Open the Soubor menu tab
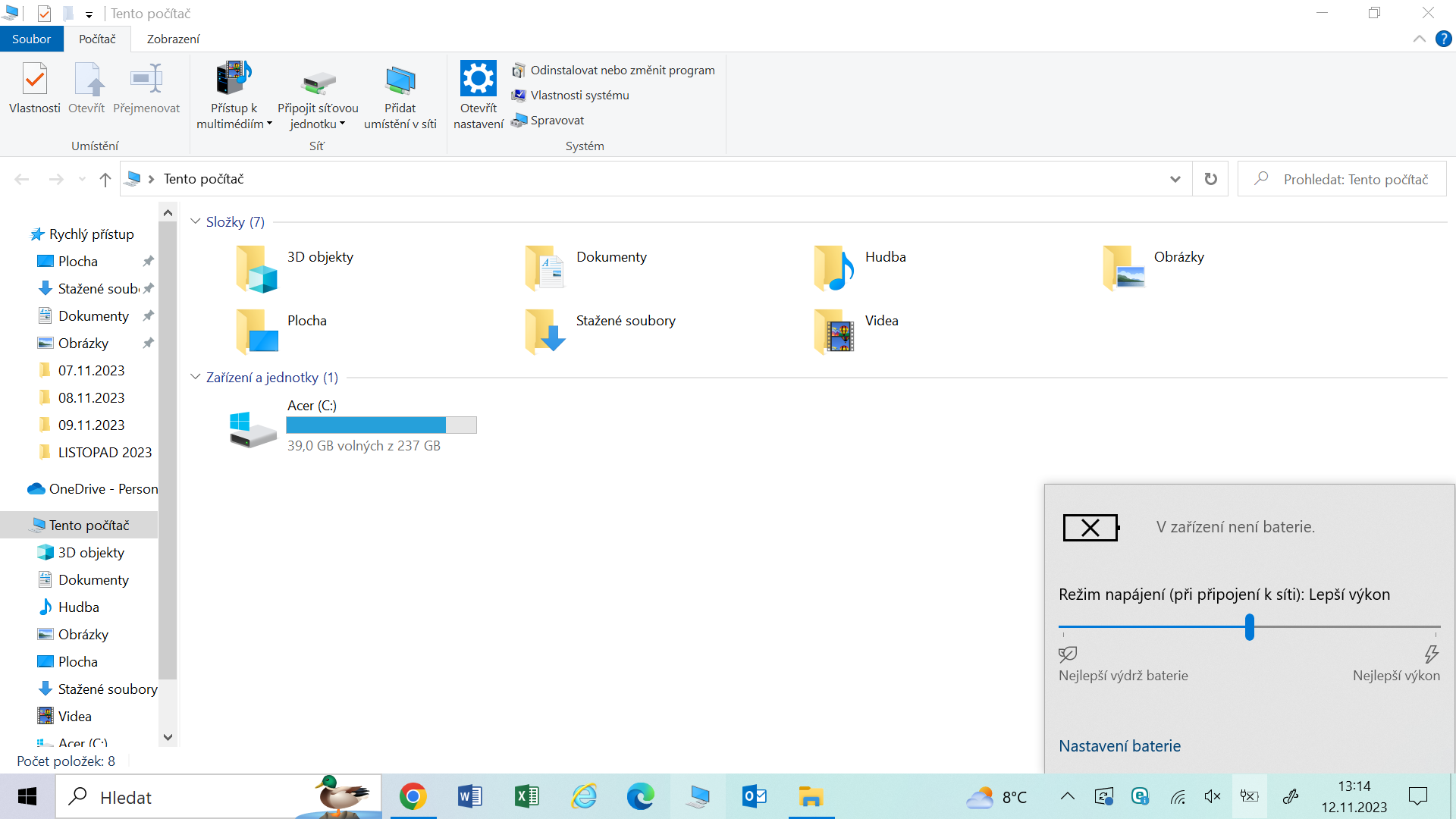1456x819 pixels. (x=31, y=39)
